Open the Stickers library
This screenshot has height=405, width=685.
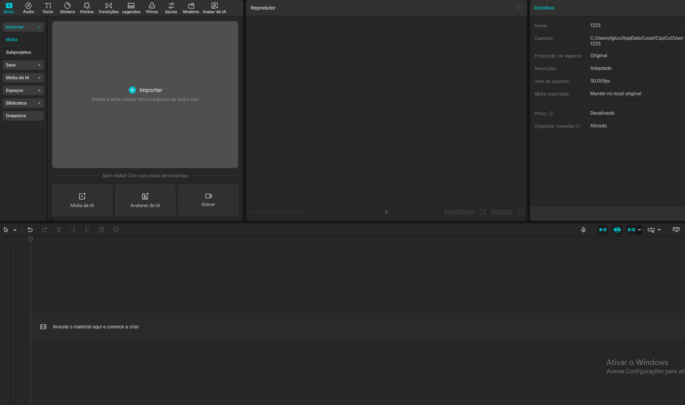tap(67, 8)
